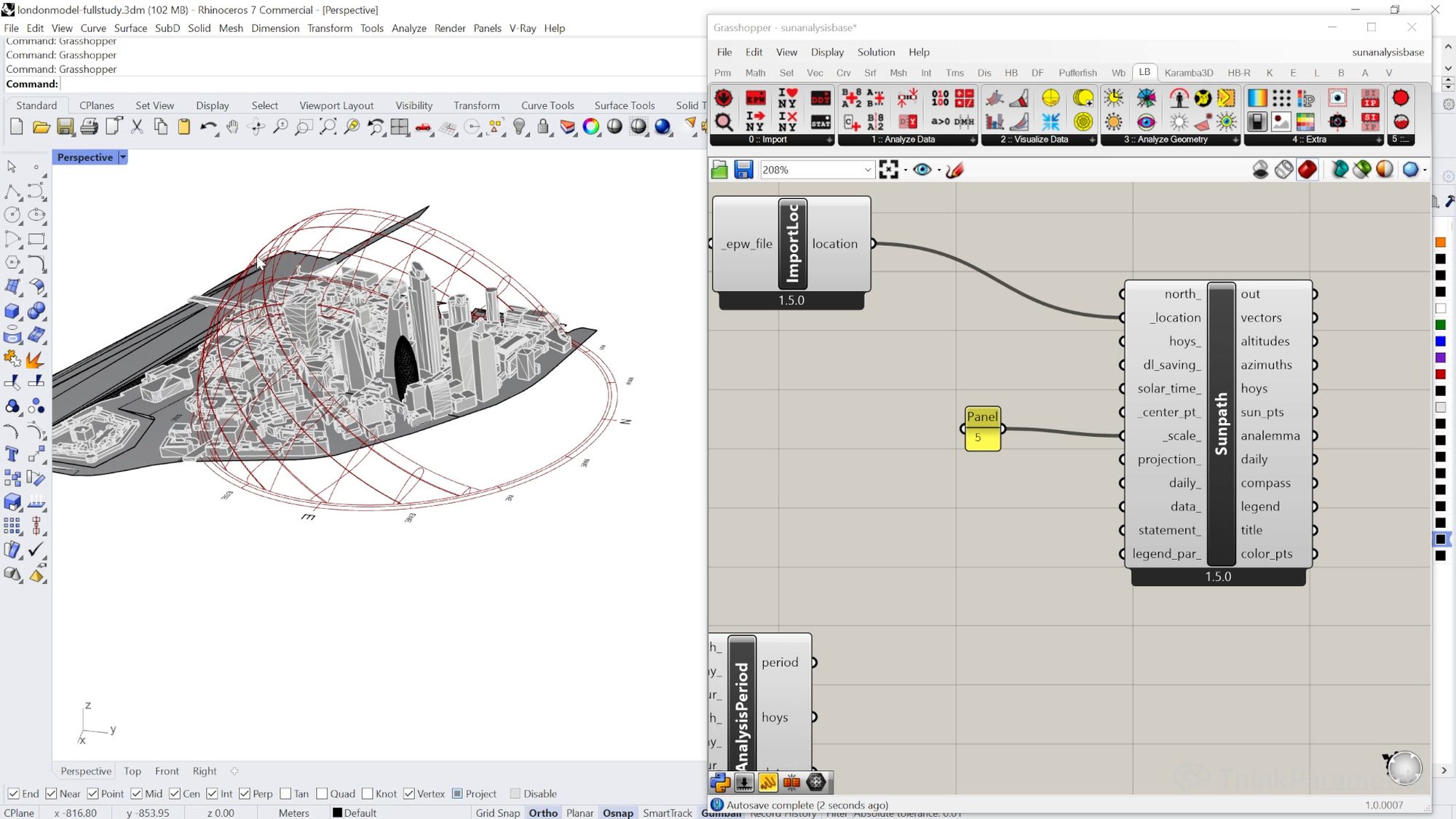
Task: Click the preview eye icon on the canvas toolbar
Action: [922, 170]
